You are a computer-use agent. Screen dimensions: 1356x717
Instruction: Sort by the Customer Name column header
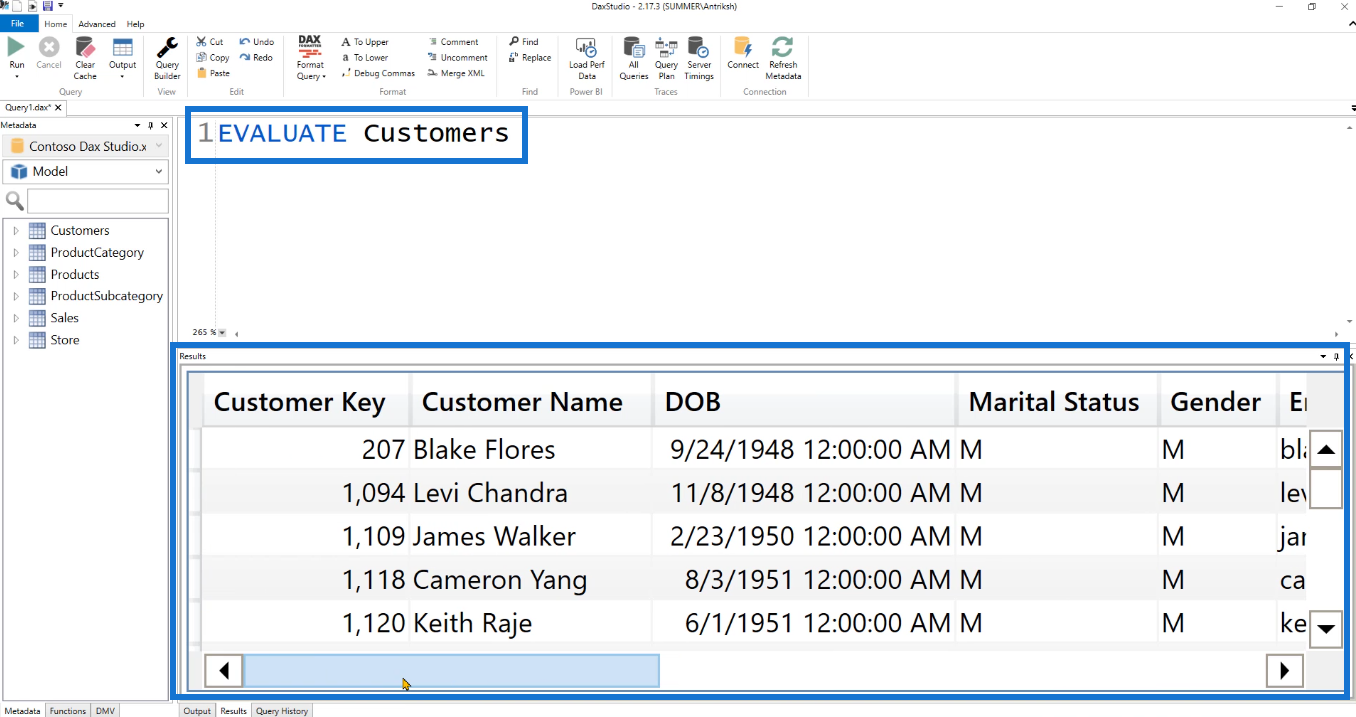click(531, 401)
